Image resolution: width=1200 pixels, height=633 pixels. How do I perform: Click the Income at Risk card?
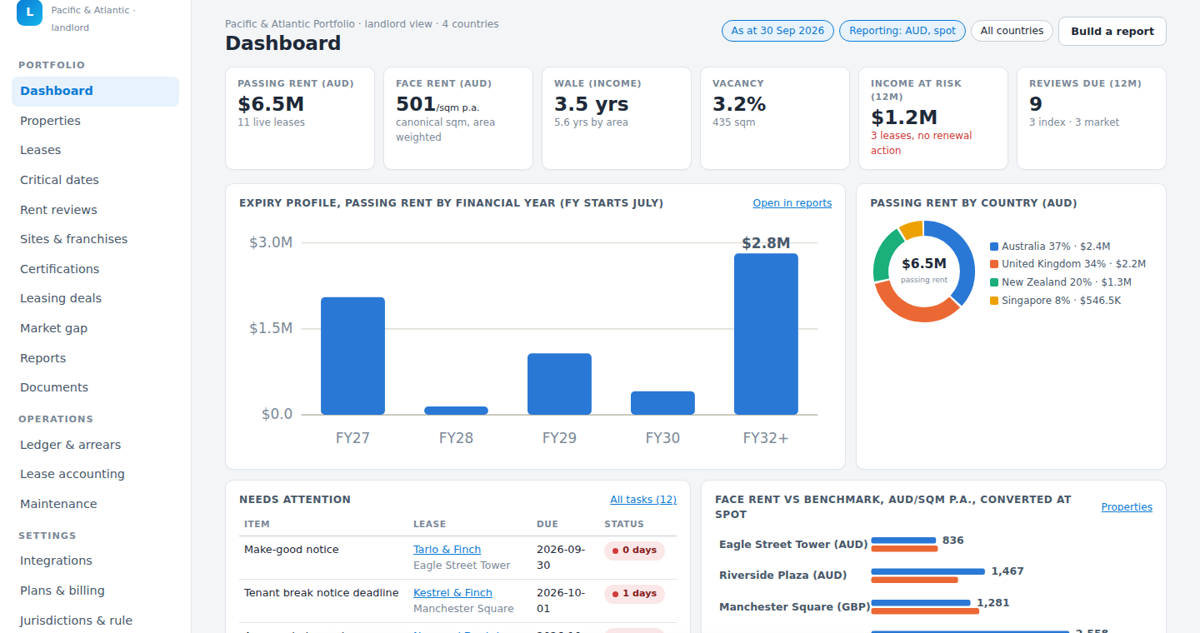pyautogui.click(x=933, y=118)
